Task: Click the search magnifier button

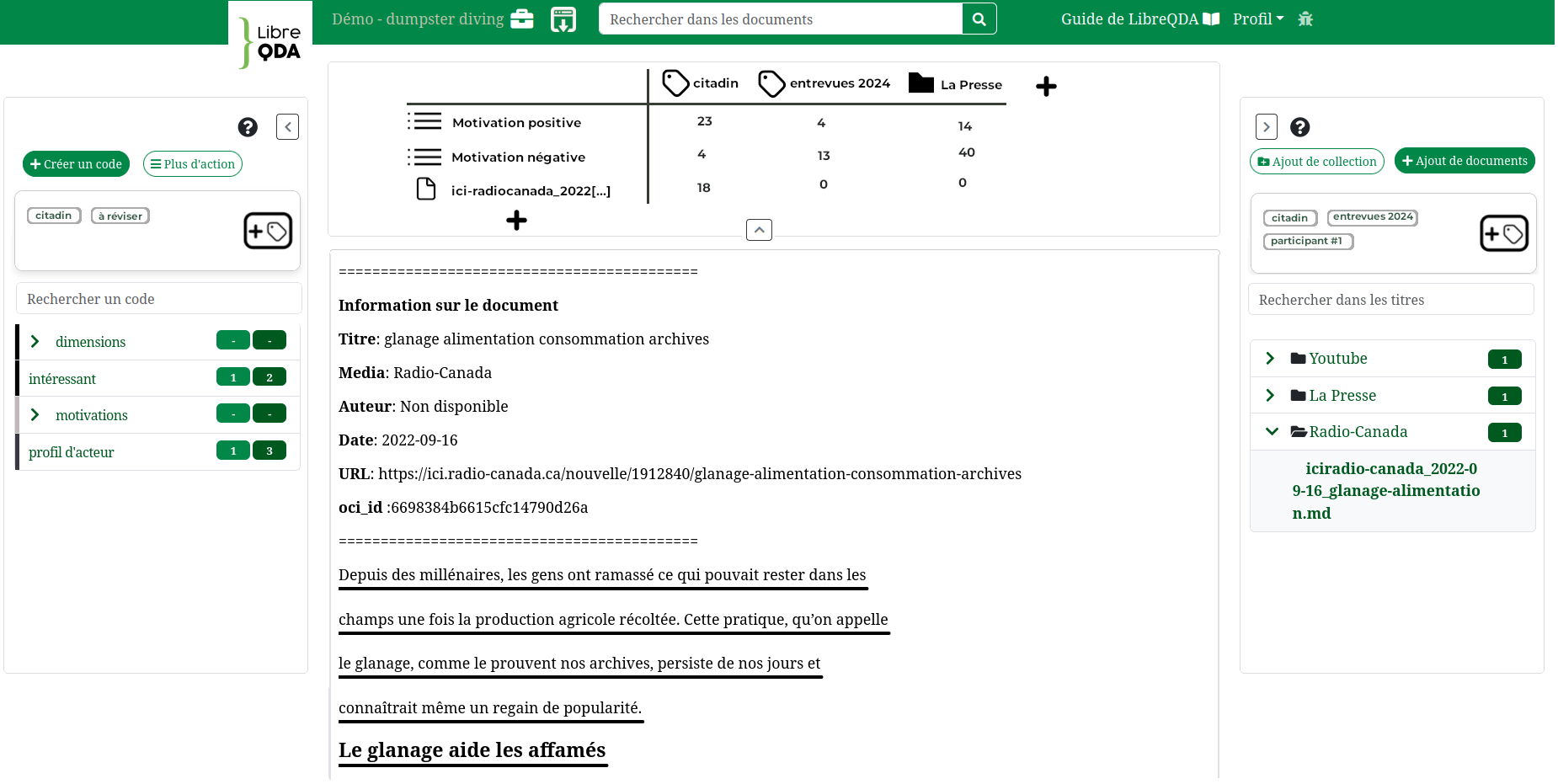Action: click(x=979, y=19)
